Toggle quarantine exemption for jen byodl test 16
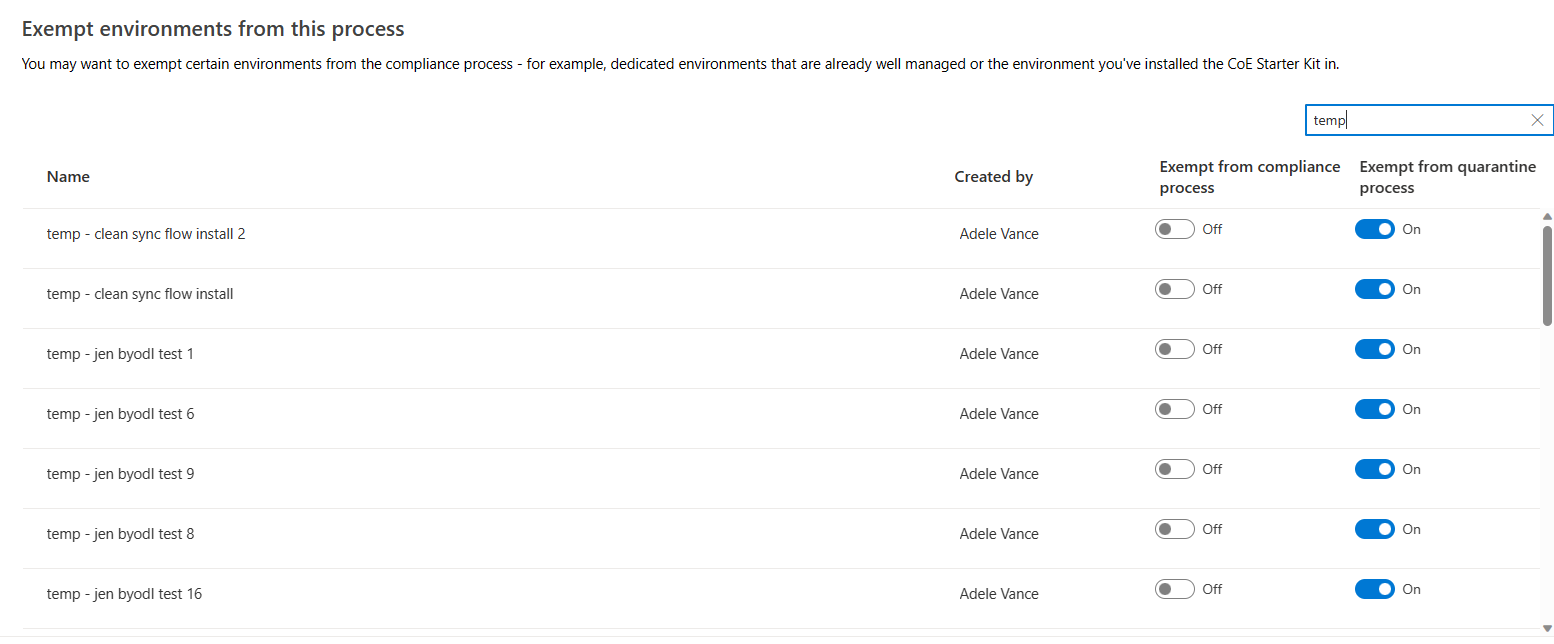The width and height of the screenshot is (1554, 644). click(1374, 590)
